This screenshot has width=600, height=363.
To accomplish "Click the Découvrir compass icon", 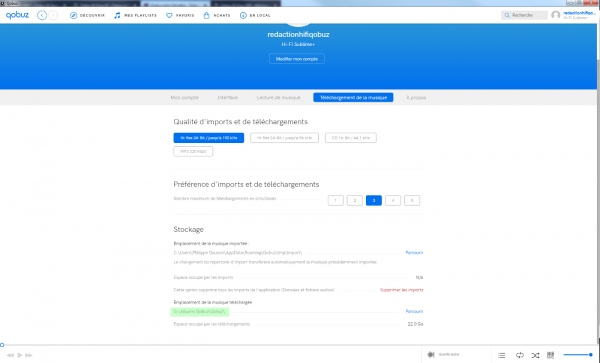I will [73, 15].
